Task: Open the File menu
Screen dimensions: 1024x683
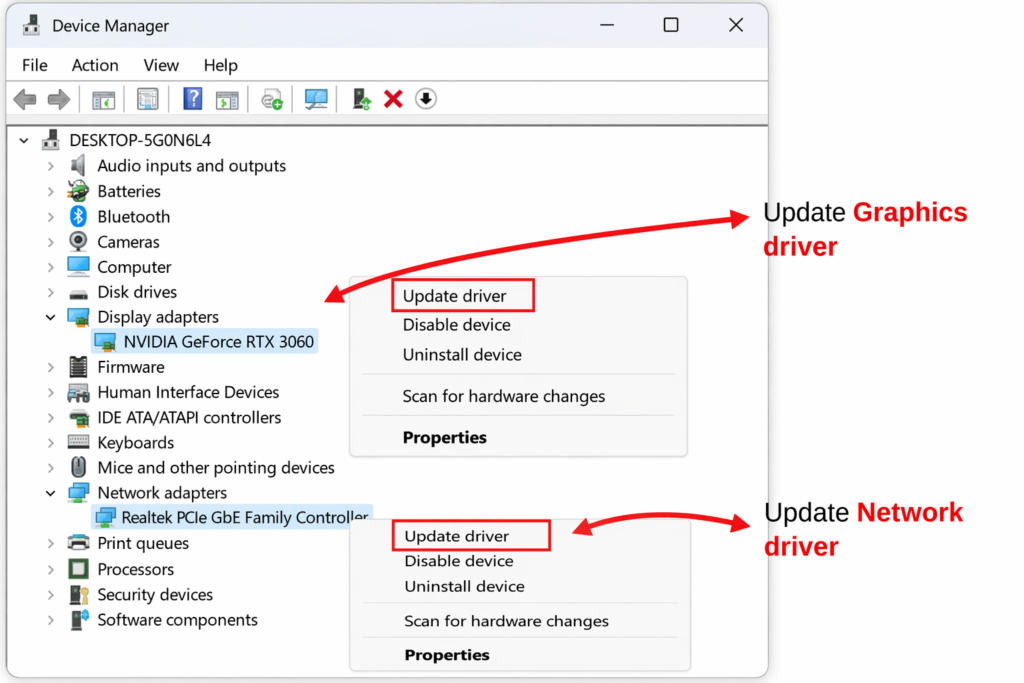Action: coord(35,65)
